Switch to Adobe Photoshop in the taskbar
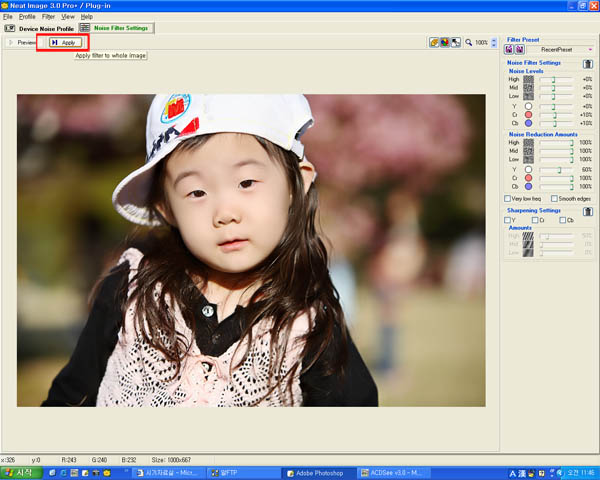 [x=319, y=473]
